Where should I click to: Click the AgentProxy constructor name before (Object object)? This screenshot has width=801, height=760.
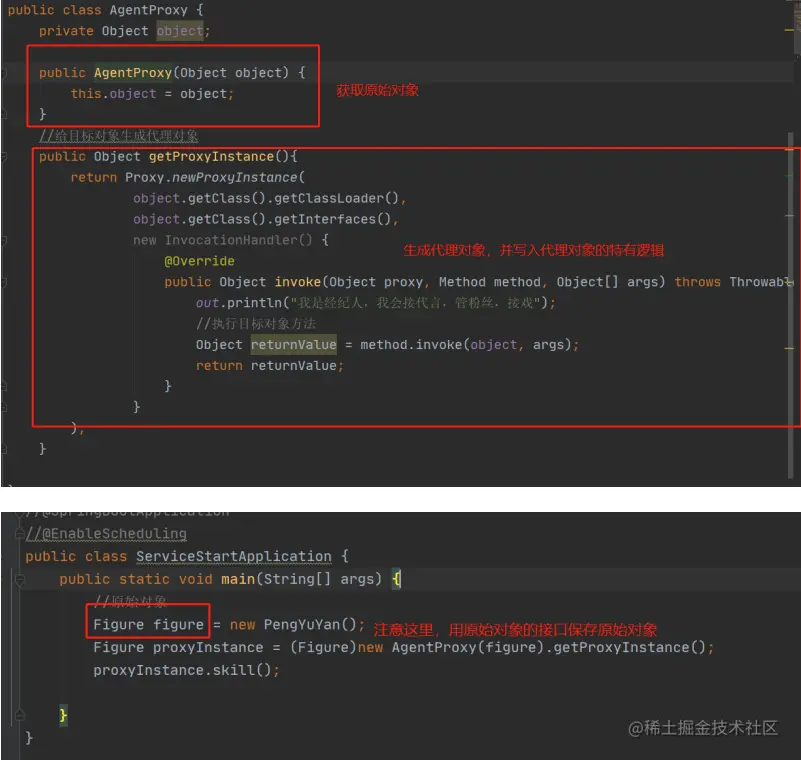pyautogui.click(x=133, y=73)
